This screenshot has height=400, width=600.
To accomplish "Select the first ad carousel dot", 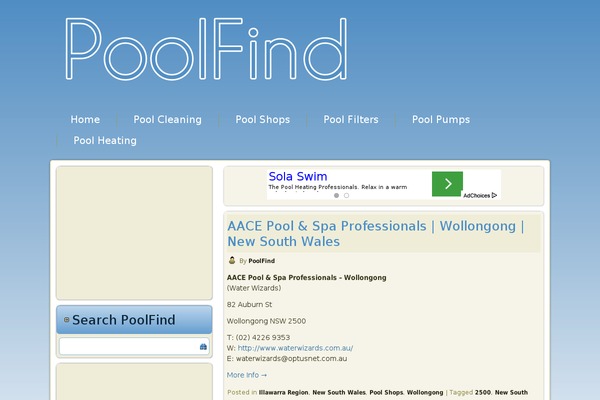I will click(336, 196).
